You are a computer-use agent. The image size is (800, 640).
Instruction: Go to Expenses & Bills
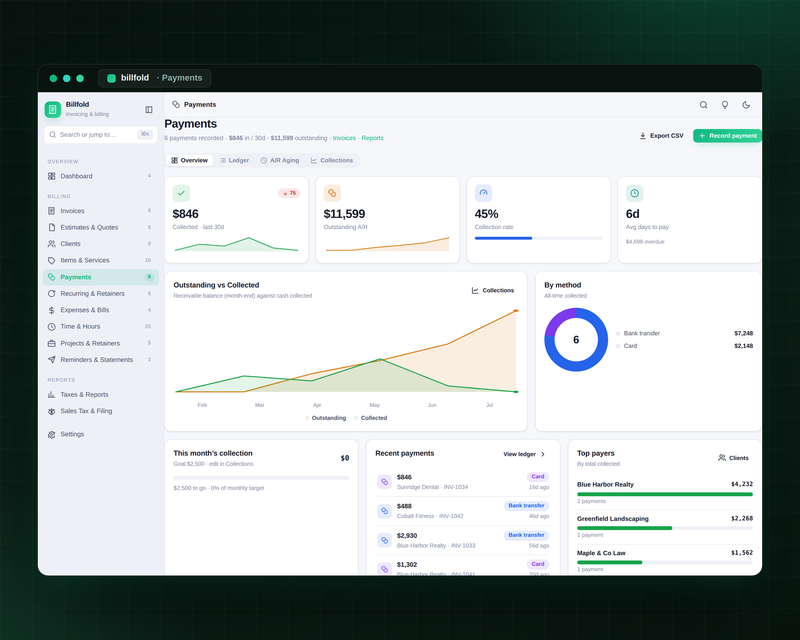(x=101, y=310)
